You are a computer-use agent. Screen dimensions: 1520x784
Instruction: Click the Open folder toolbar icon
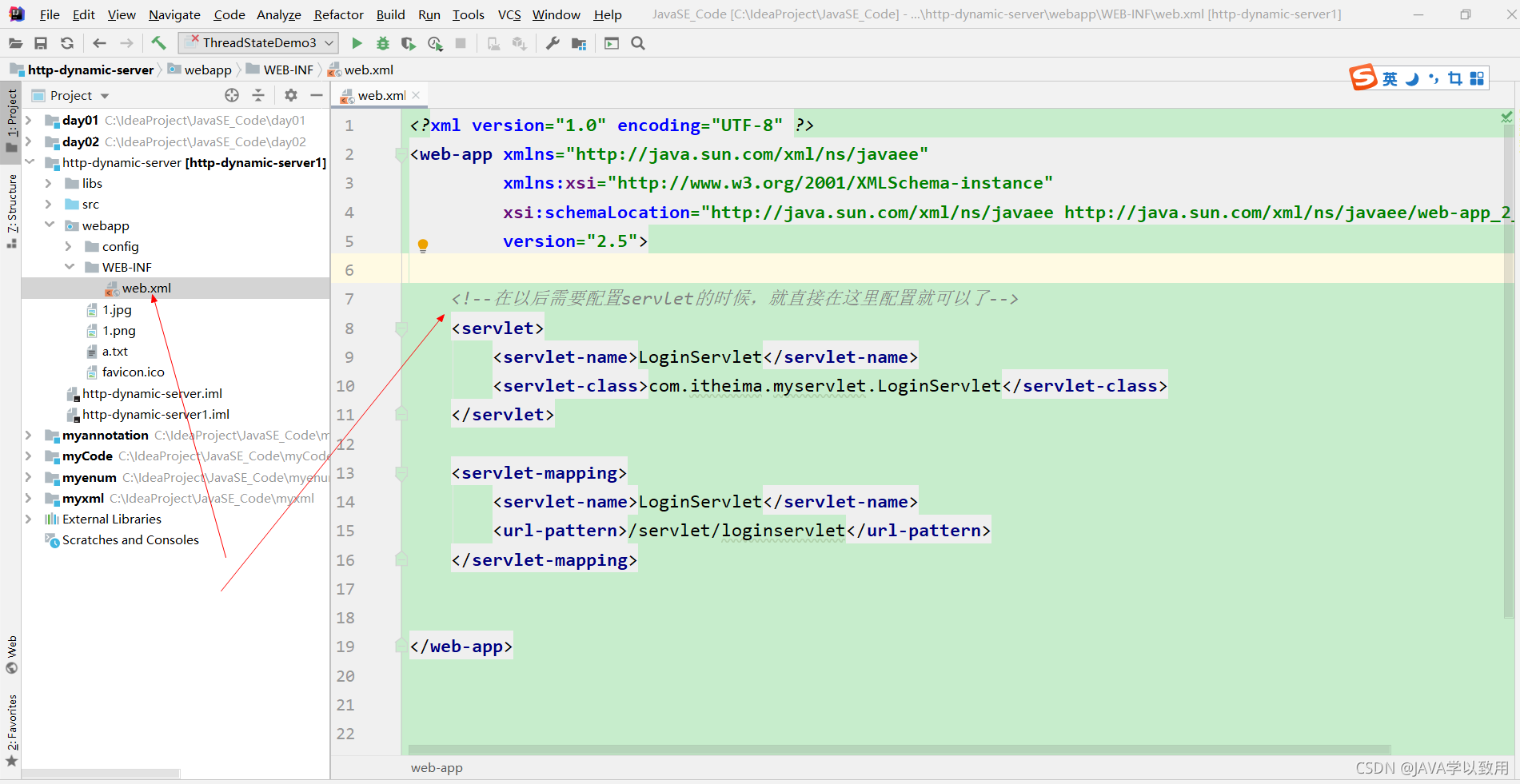(15, 43)
